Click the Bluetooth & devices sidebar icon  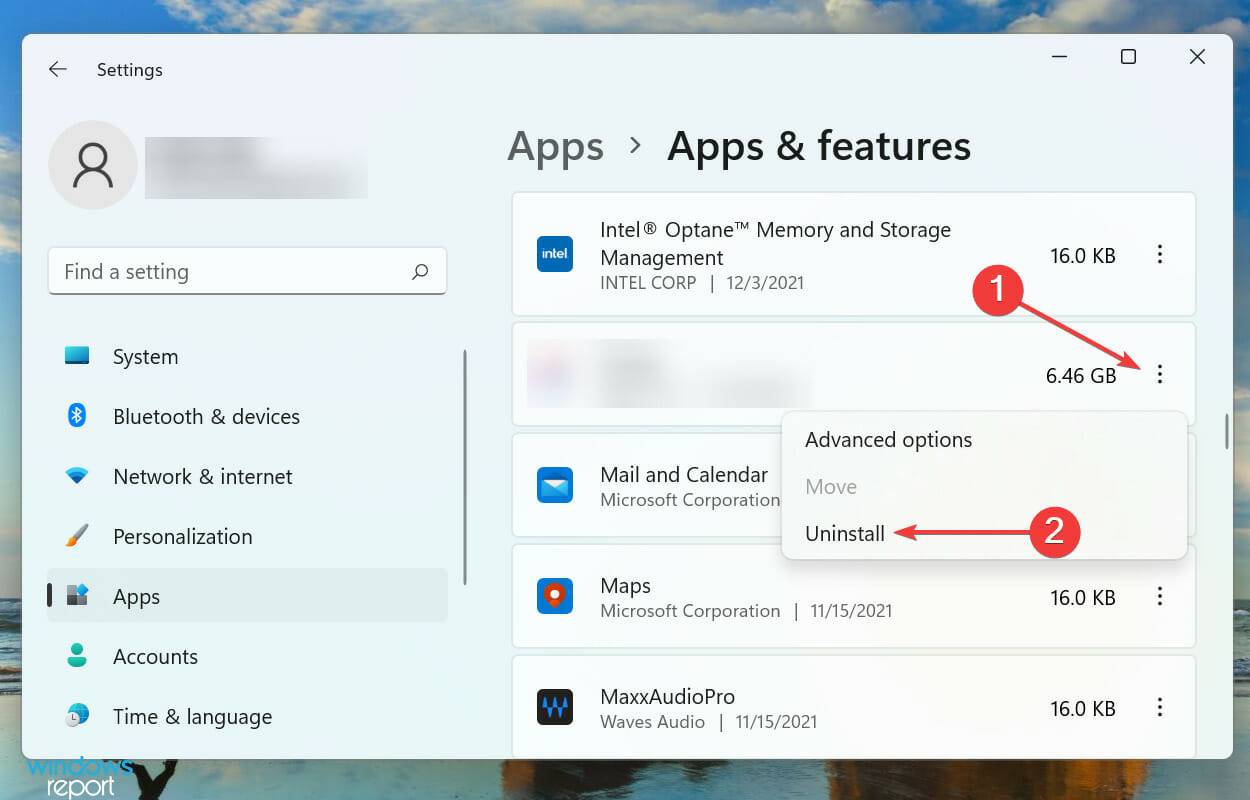79,416
